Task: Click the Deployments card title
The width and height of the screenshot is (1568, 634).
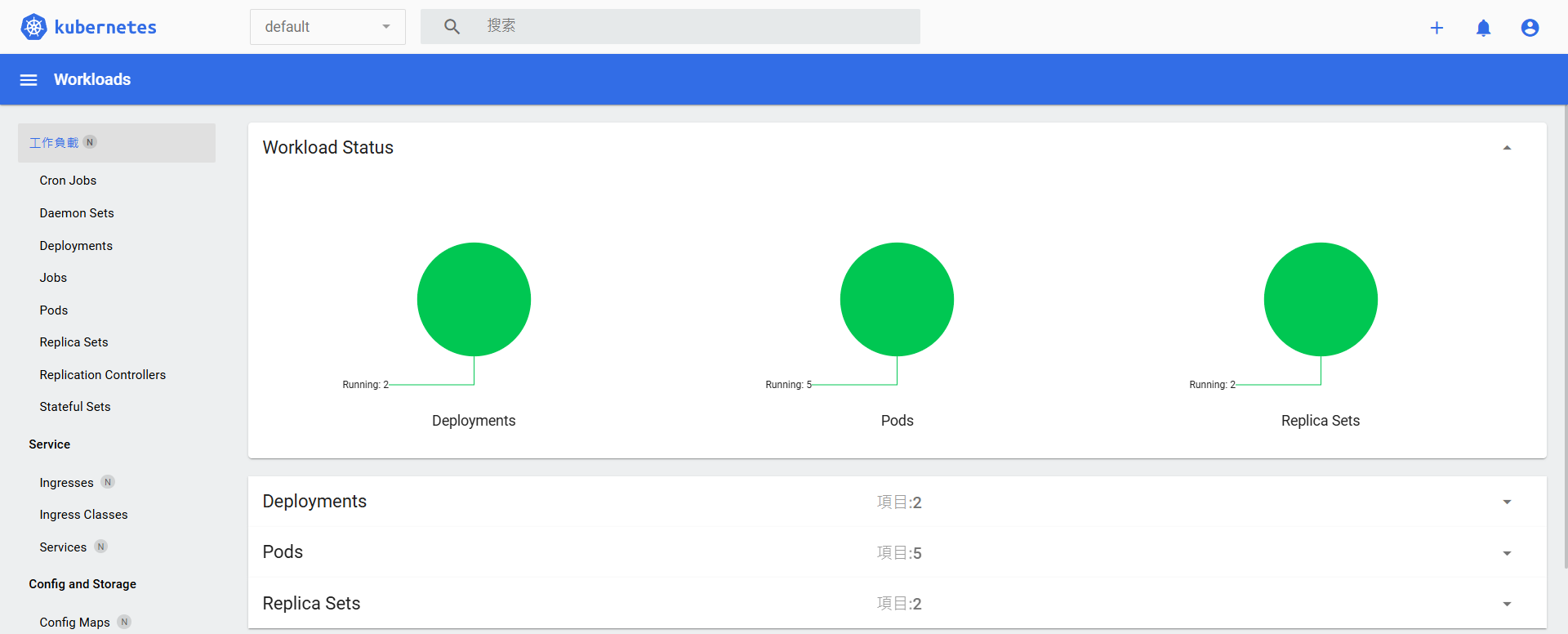Action: click(x=314, y=502)
